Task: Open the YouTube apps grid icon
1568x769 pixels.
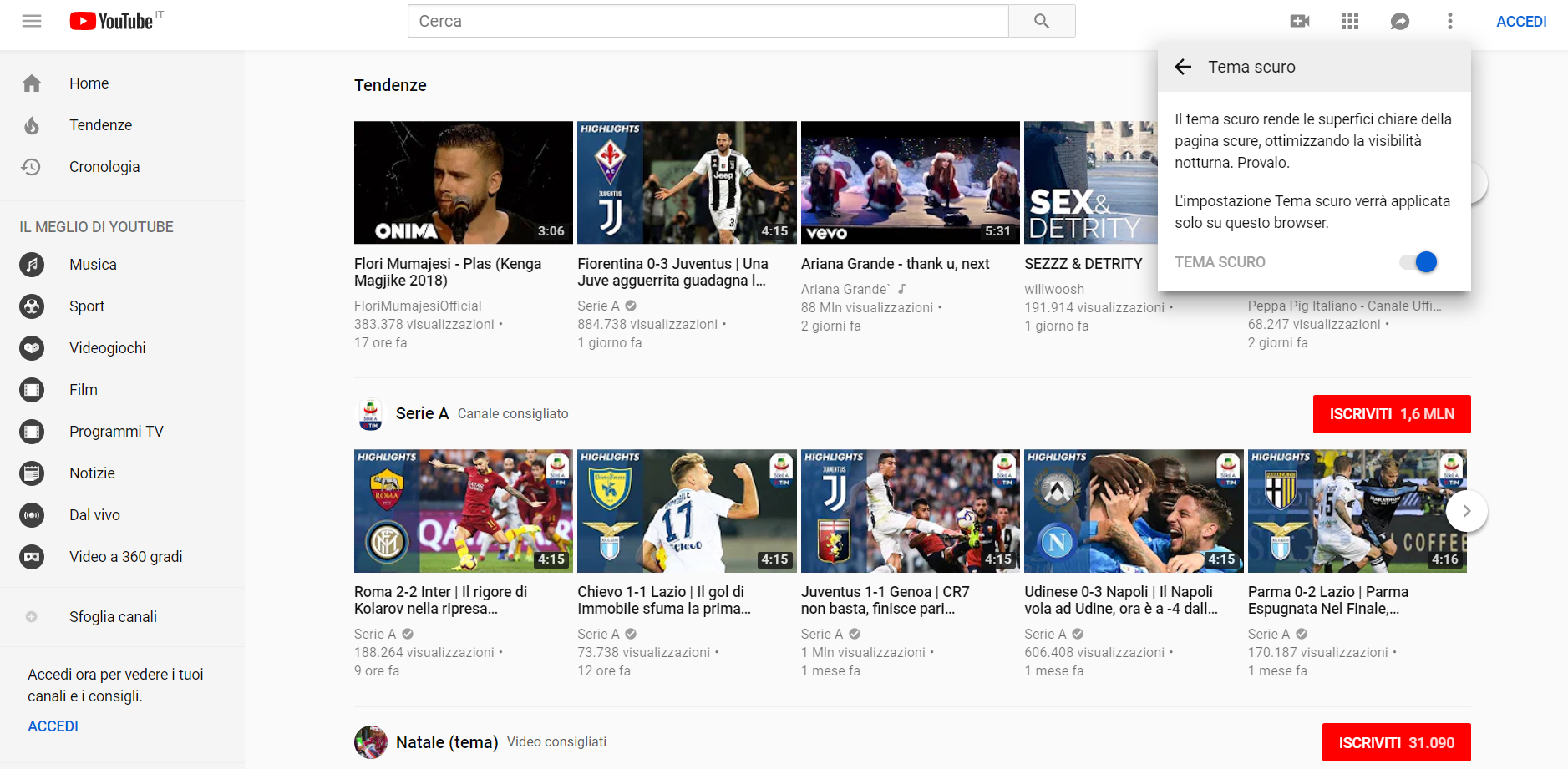Action: (1350, 21)
